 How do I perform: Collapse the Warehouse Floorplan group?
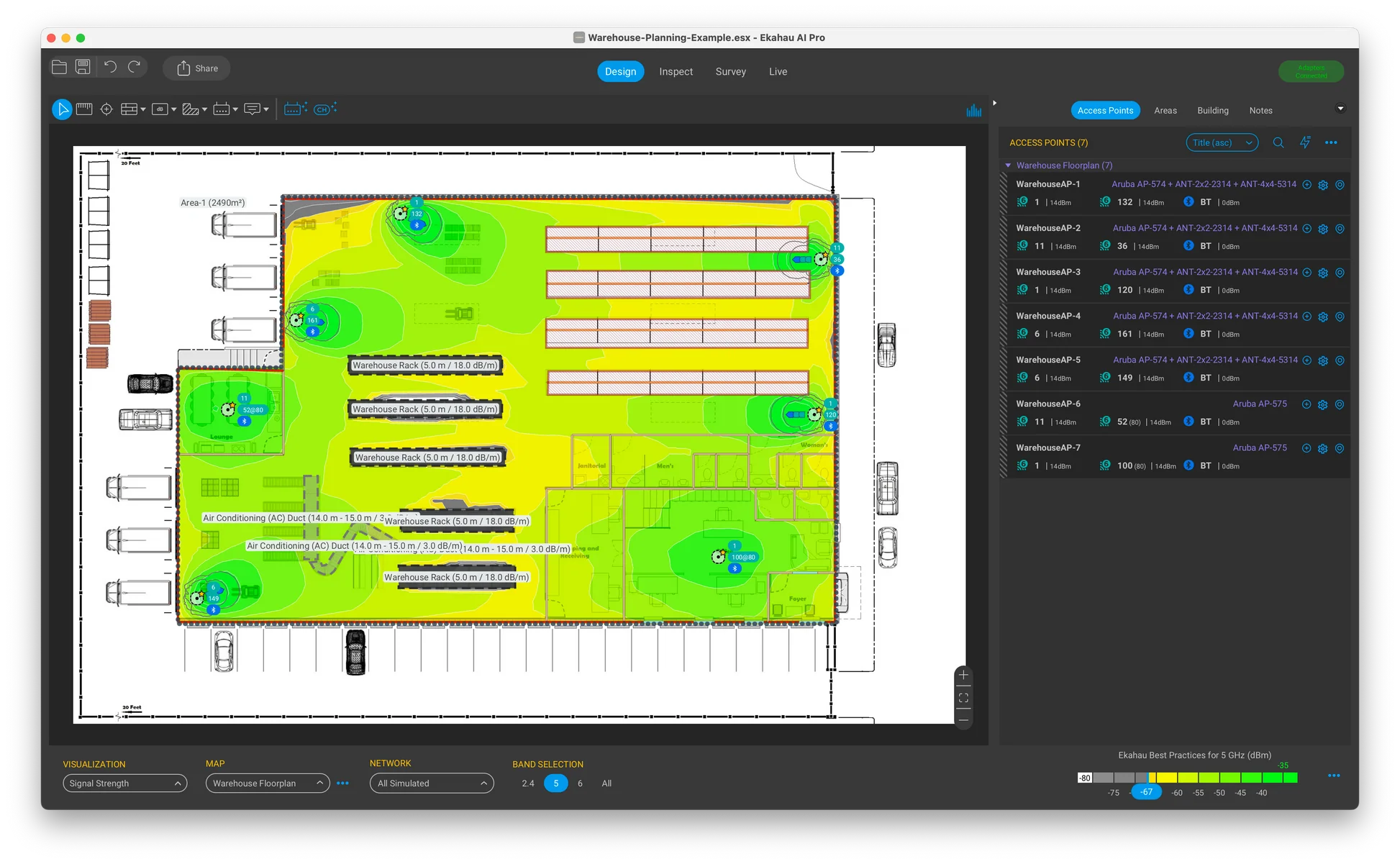pos(1008,165)
